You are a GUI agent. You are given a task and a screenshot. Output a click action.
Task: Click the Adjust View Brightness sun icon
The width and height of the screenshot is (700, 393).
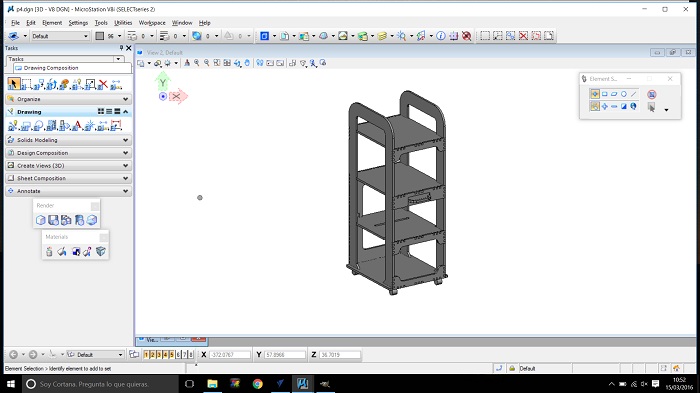coord(168,63)
